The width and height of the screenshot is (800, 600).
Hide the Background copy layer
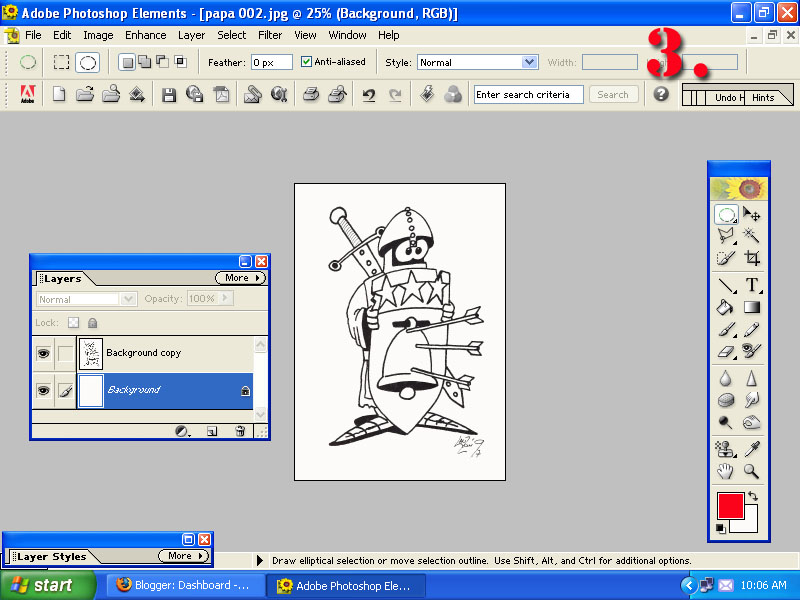coord(43,353)
